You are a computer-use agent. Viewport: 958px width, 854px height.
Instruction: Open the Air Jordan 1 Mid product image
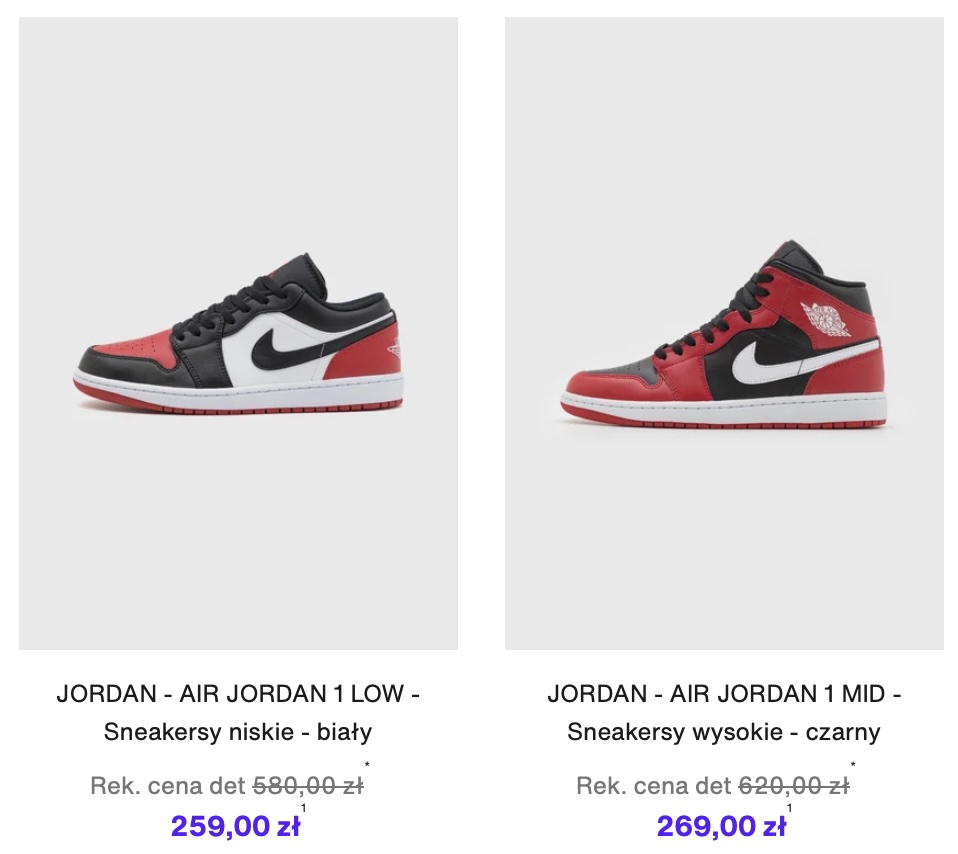[724, 333]
